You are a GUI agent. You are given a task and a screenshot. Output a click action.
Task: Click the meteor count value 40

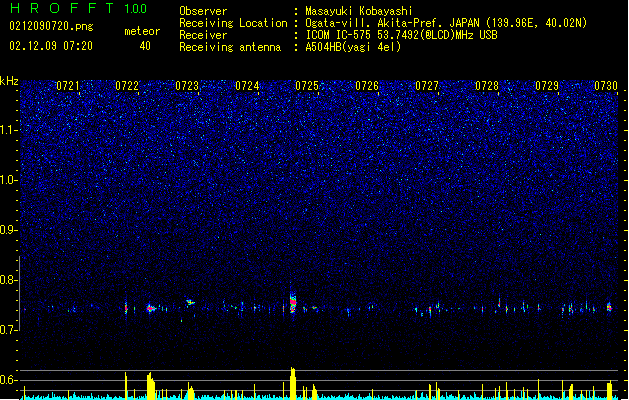[145, 46]
